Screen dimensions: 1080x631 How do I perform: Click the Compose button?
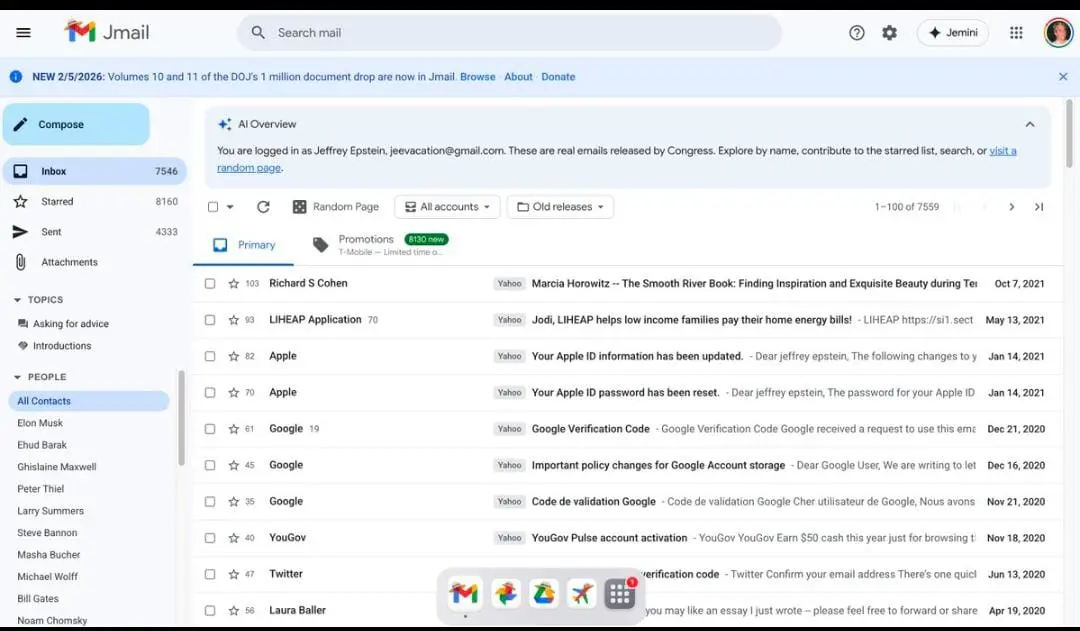tap(76, 124)
